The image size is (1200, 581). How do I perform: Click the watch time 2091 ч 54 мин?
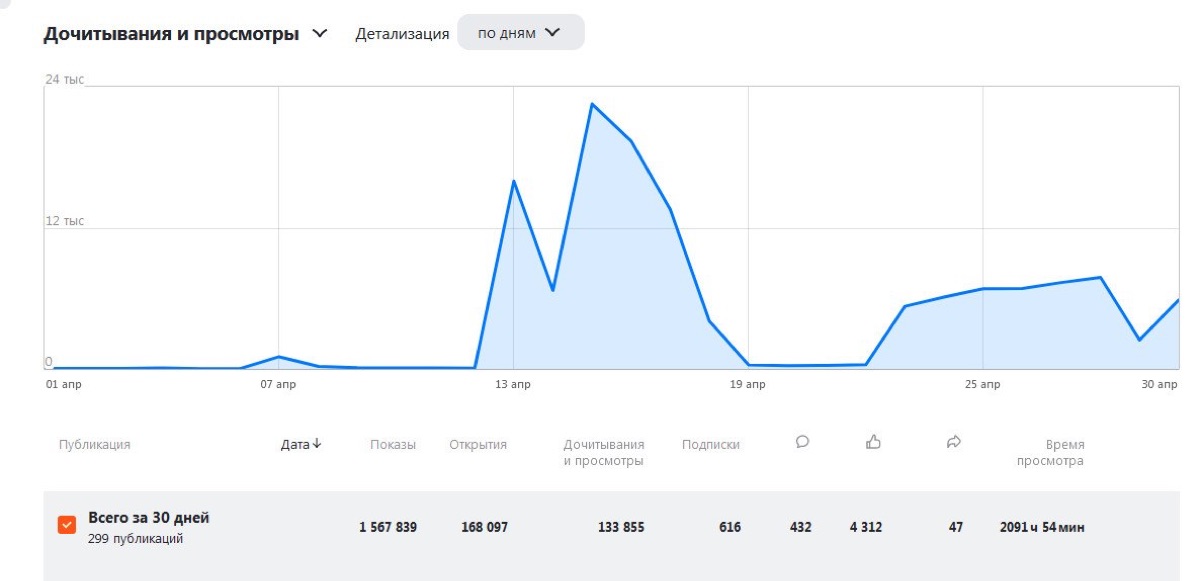point(1042,527)
